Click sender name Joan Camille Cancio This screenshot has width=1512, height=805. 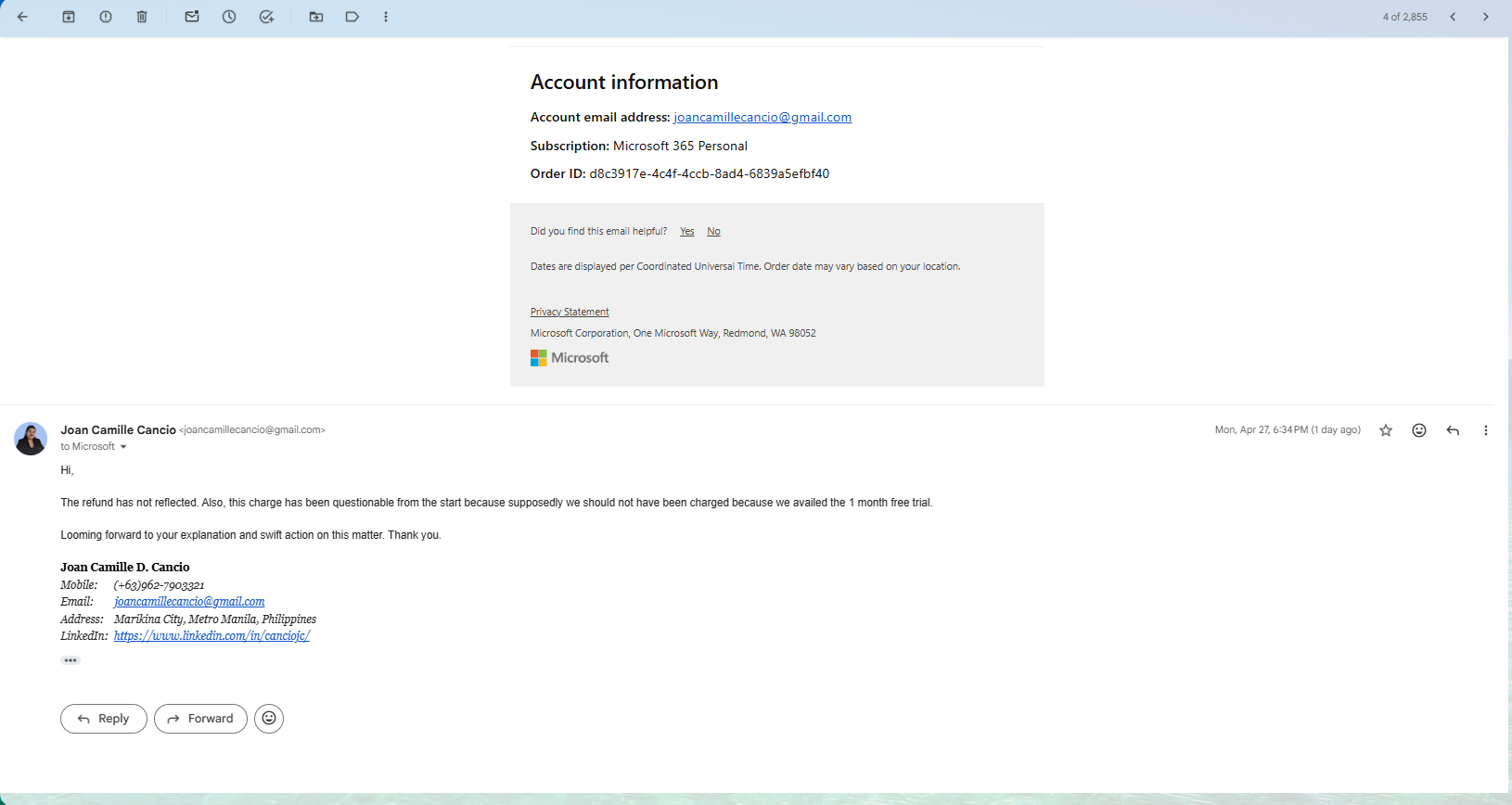(118, 429)
